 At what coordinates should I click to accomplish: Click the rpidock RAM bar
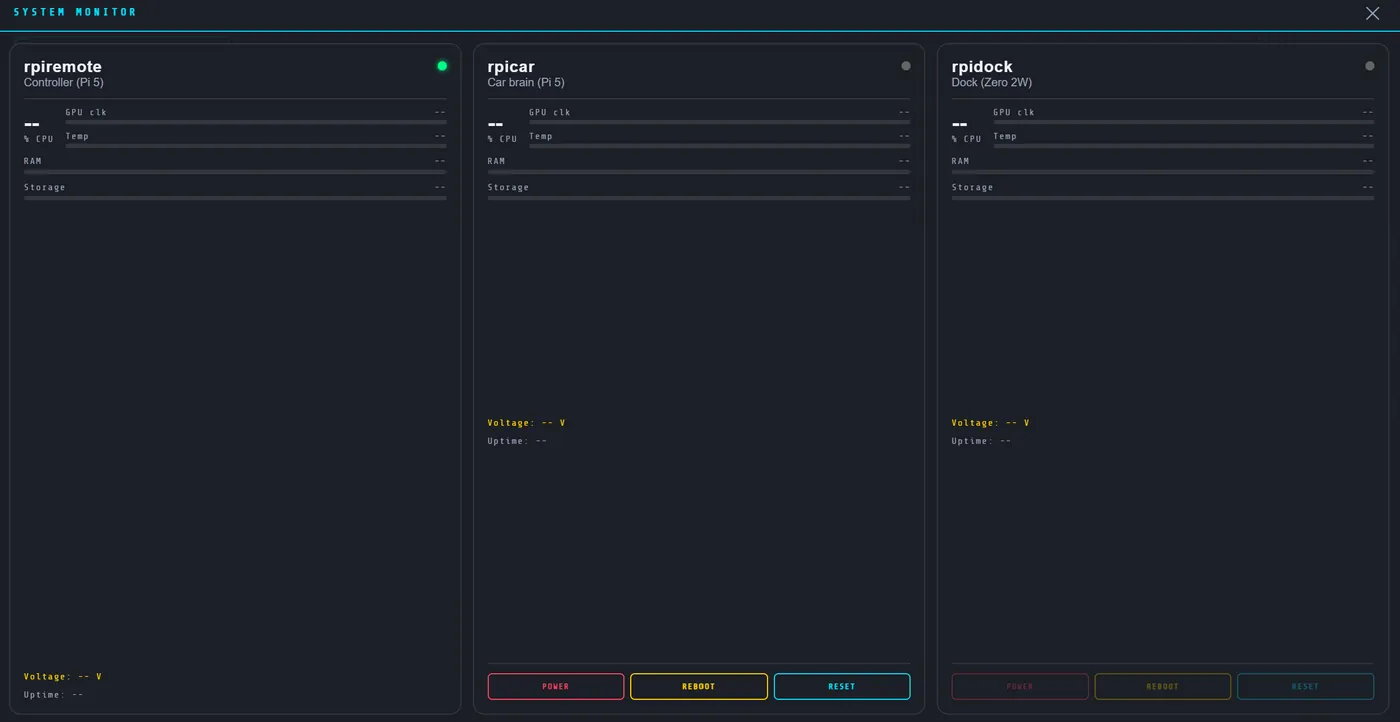1163,172
